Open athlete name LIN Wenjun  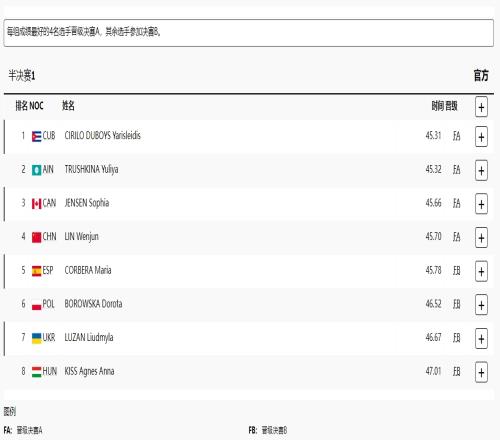(81, 237)
